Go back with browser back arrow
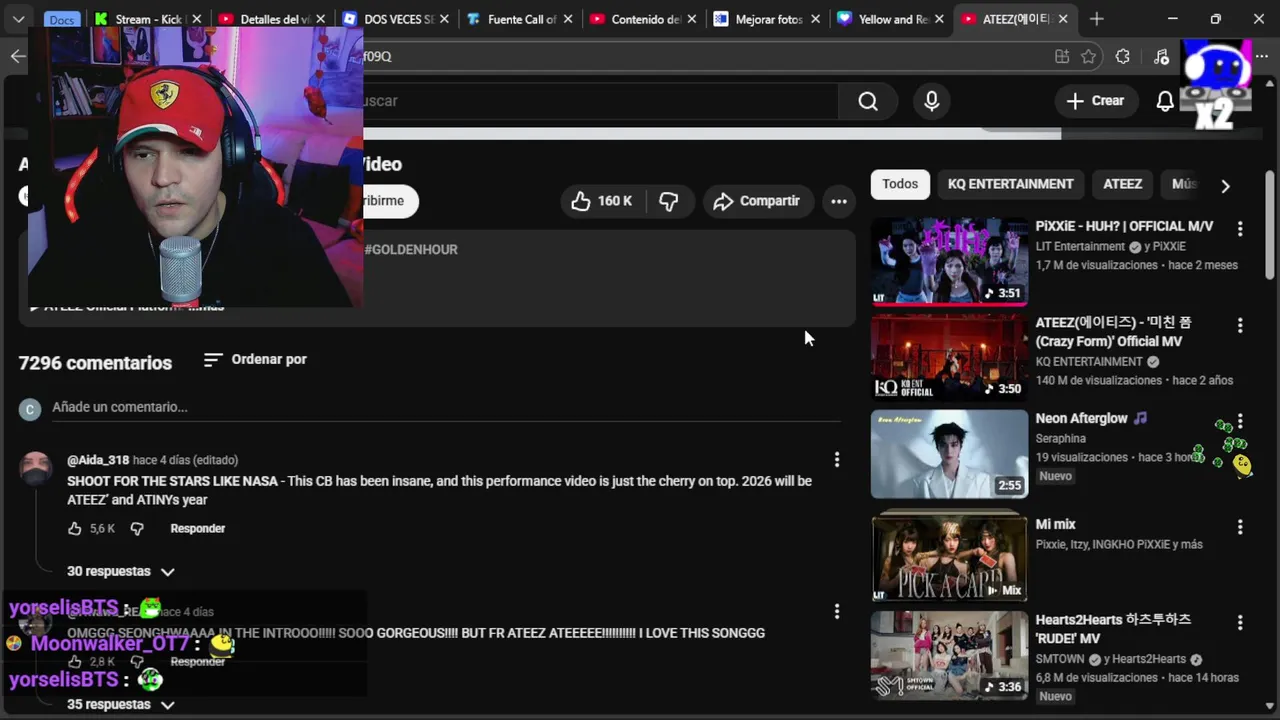 tap(17, 56)
